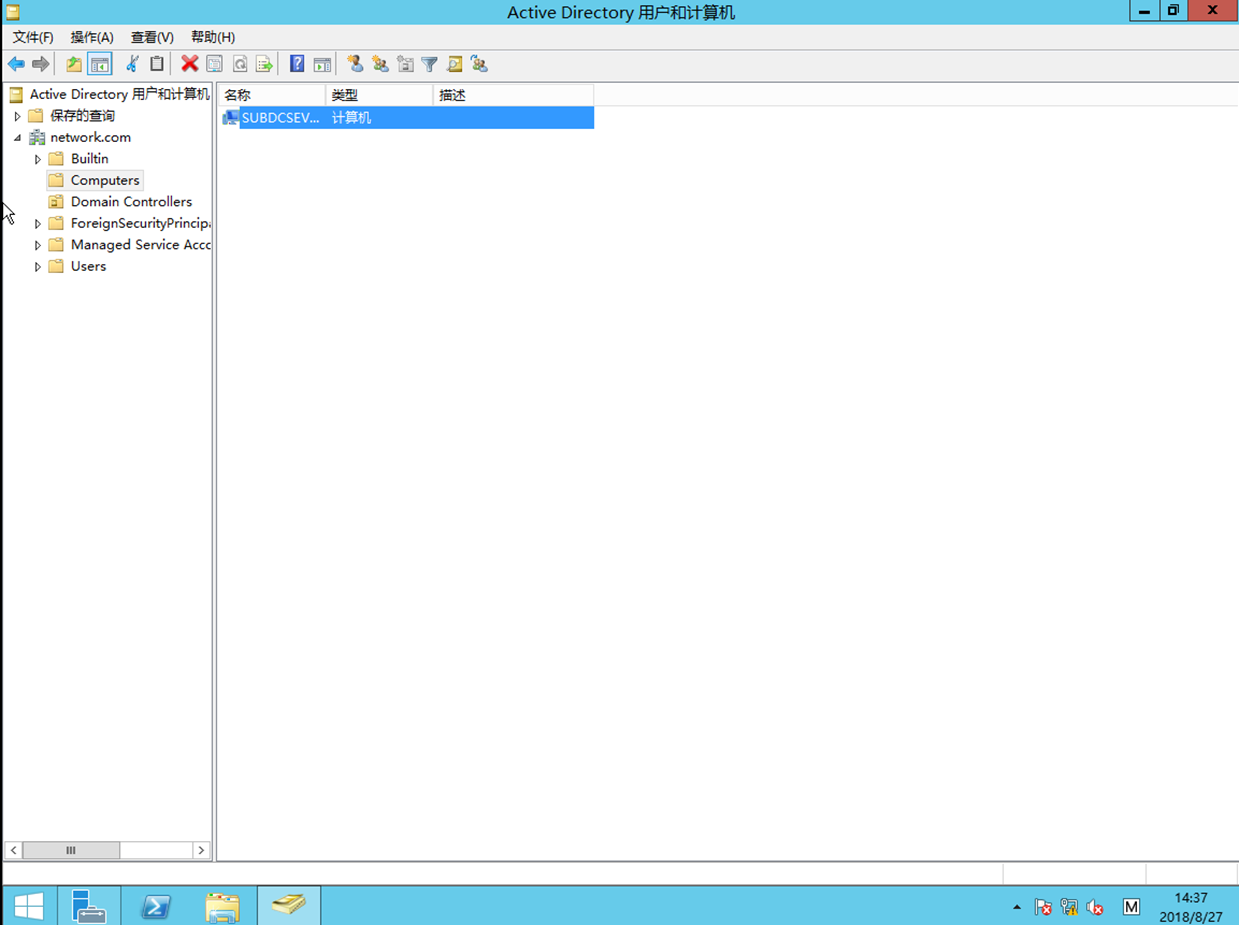Open Help with the blue question mark icon
1239x925 pixels.
point(297,64)
